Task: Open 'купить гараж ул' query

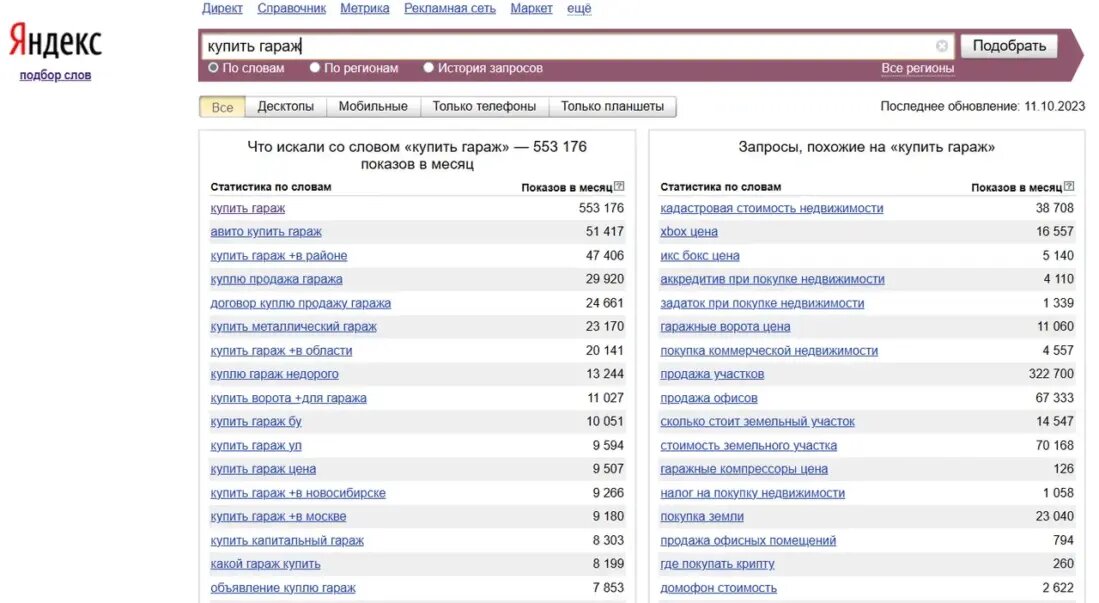Action: (x=256, y=445)
